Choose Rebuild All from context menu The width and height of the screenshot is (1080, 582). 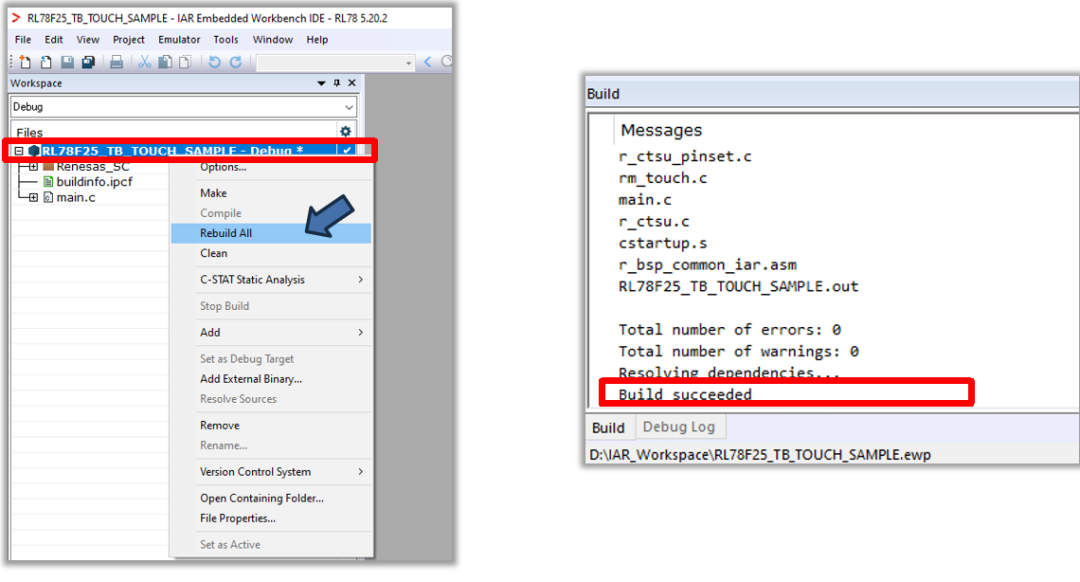tap(271, 233)
